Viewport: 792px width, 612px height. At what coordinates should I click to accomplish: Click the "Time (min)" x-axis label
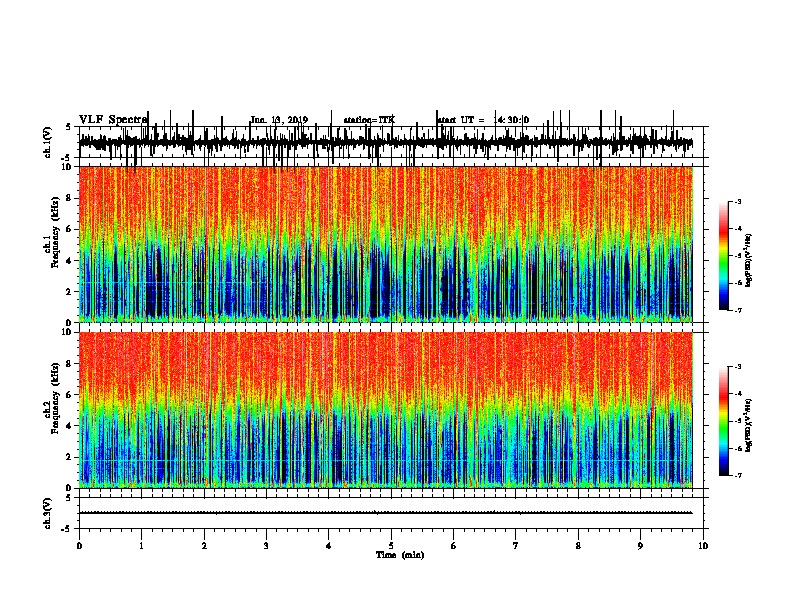click(x=400, y=555)
